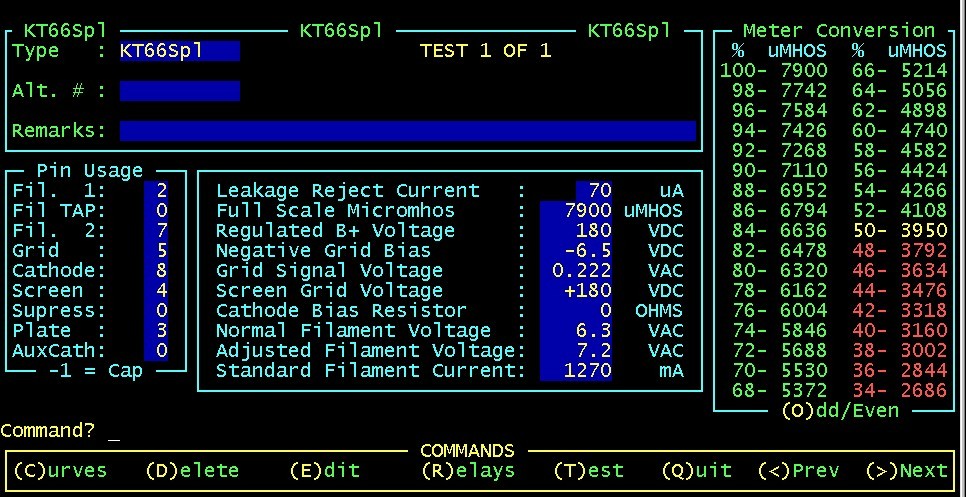Click Regulated B+ Voltage value 180
The image size is (966, 497).
(x=576, y=230)
